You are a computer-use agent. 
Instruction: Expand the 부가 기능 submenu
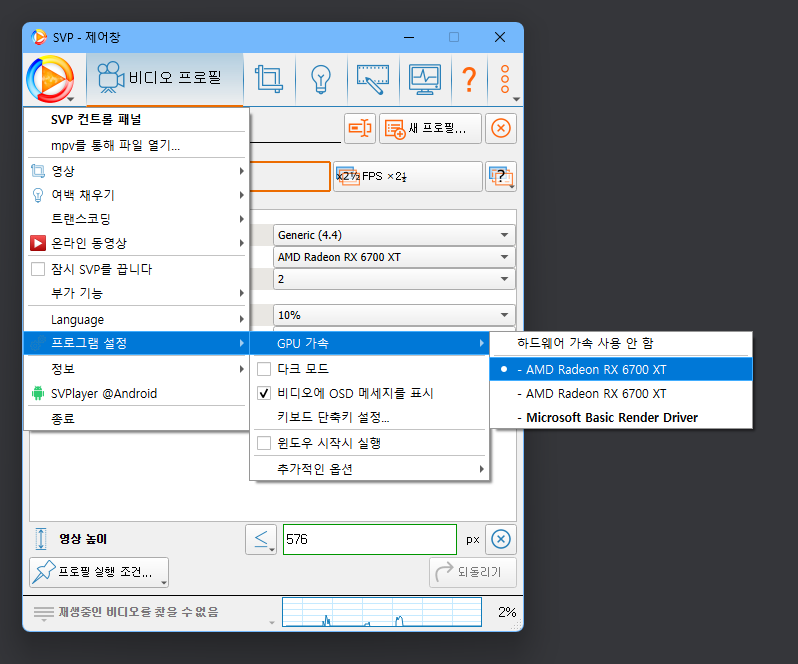pos(136,293)
